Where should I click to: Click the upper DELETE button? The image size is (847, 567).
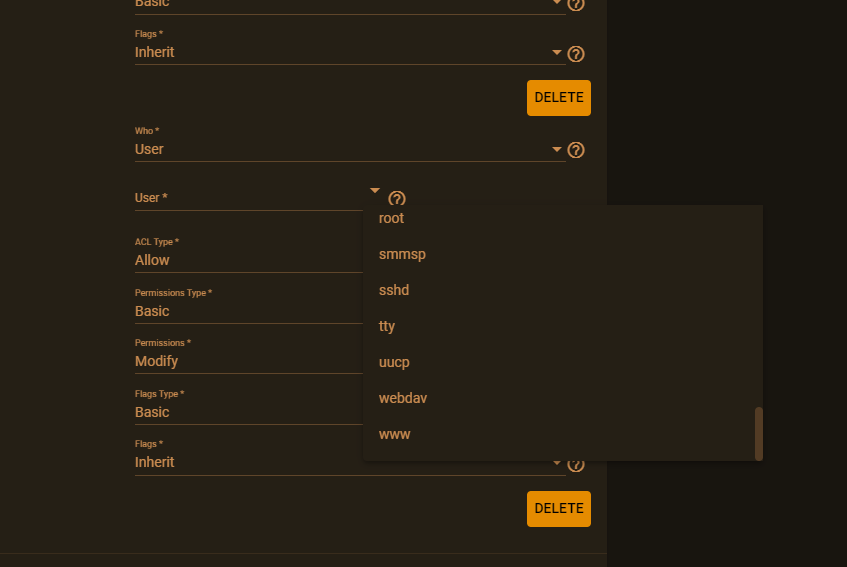pyautogui.click(x=558, y=98)
